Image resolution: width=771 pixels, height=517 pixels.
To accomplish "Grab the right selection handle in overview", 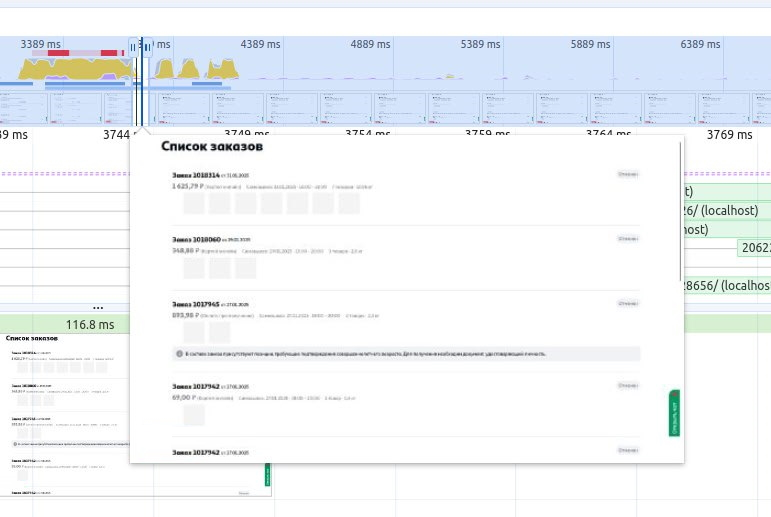I will 148,48.
